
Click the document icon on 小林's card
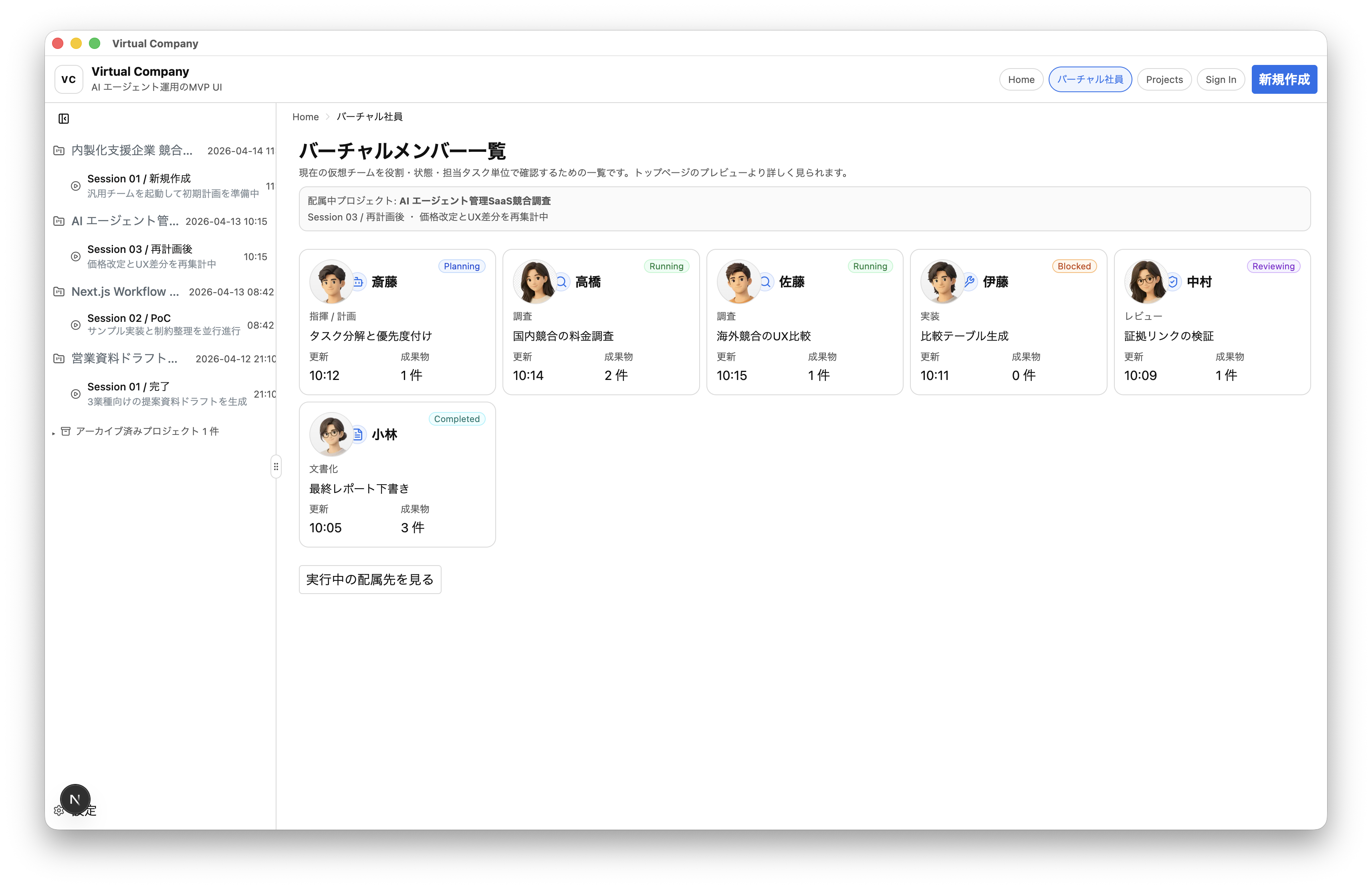coord(358,434)
